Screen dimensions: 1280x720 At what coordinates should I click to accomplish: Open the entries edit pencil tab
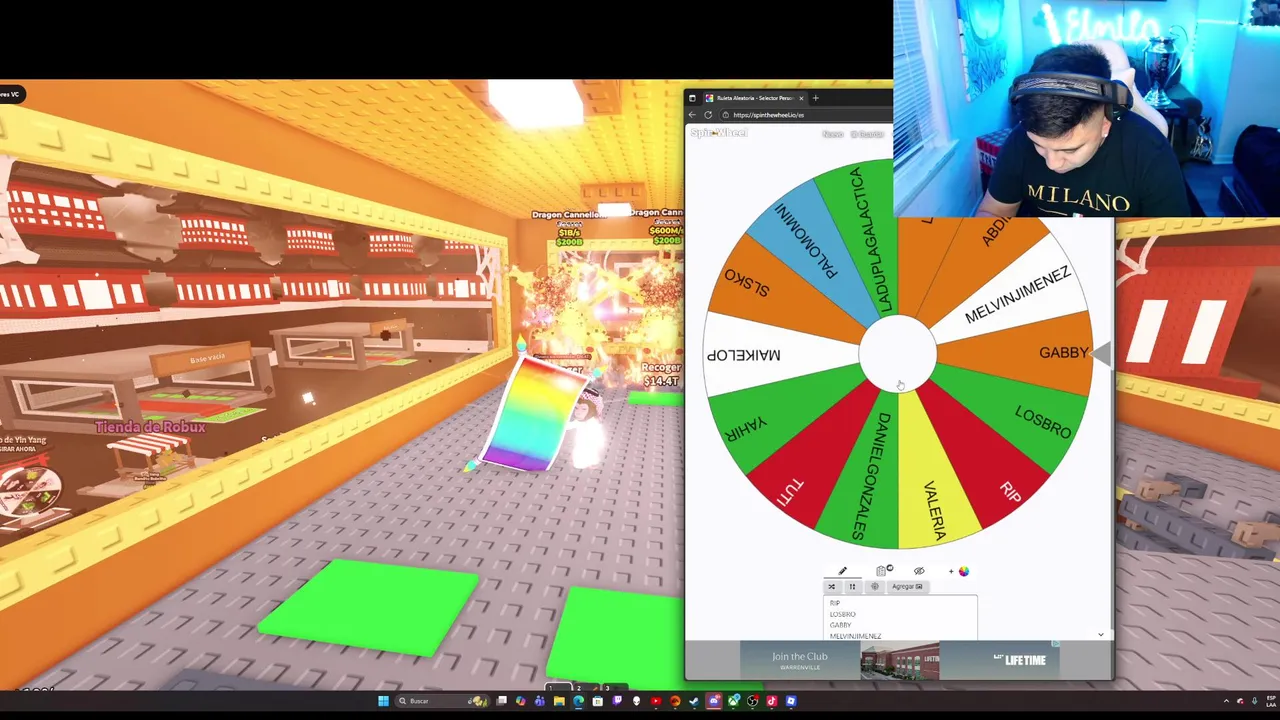pyautogui.click(x=842, y=571)
